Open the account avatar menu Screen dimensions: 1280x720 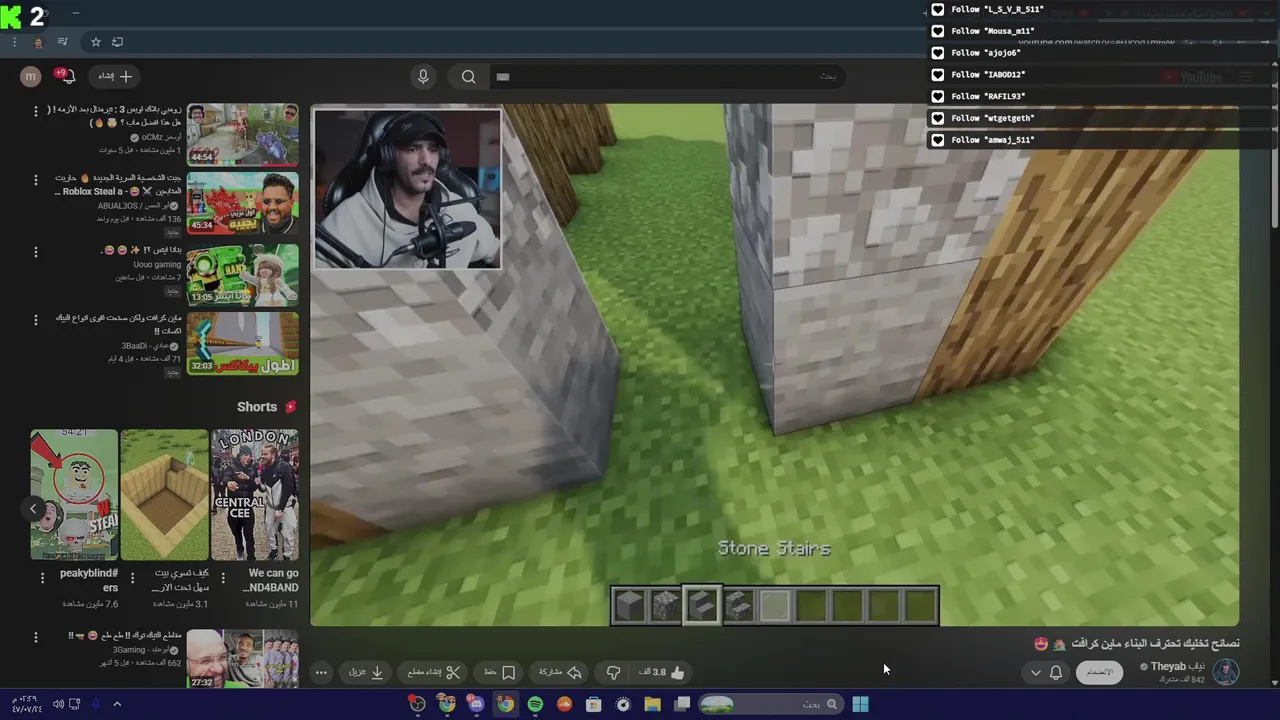coord(31,76)
